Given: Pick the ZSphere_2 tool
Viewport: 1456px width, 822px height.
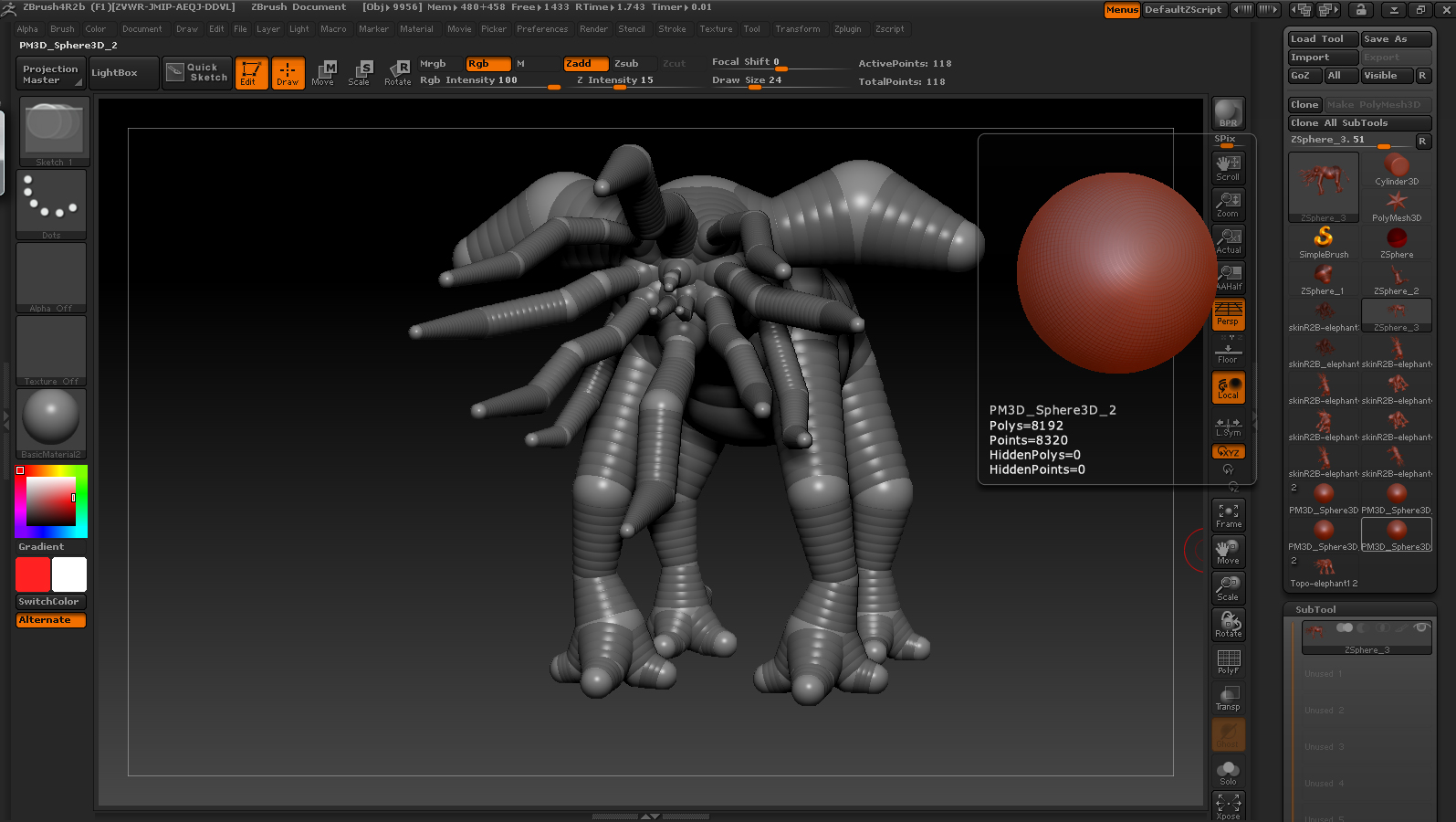Looking at the screenshot, I should pyautogui.click(x=1397, y=279).
